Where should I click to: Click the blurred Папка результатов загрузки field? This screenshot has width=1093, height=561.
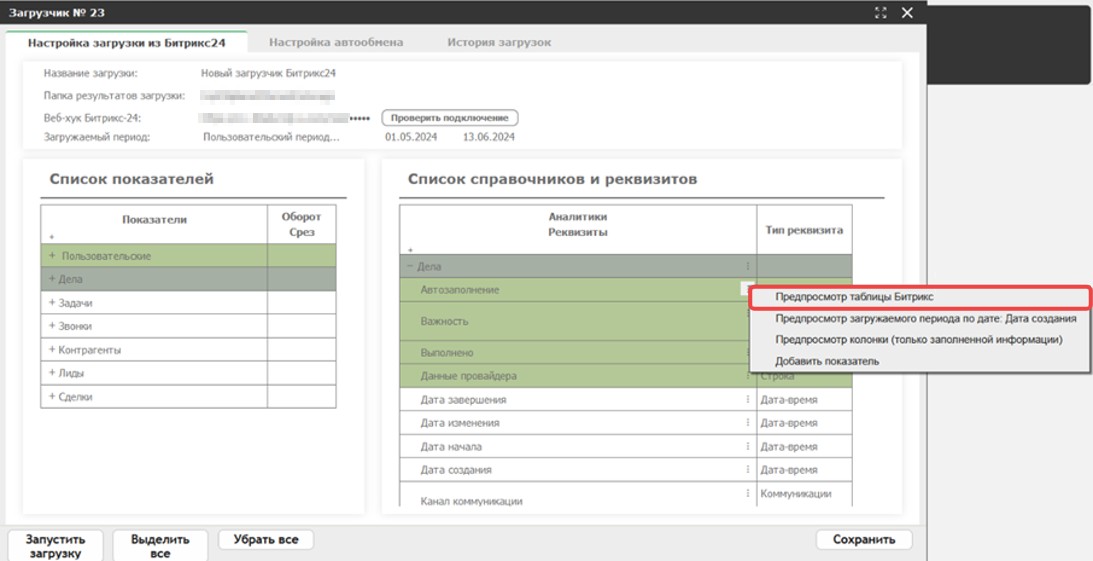click(x=268, y=95)
